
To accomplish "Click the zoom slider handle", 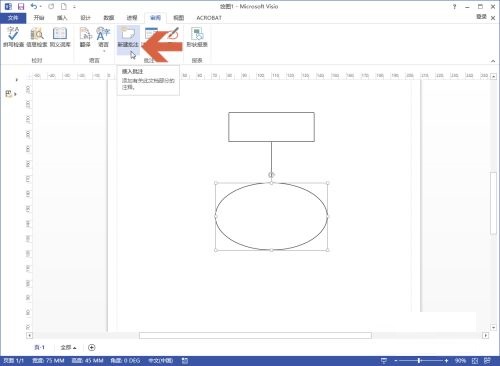I will click(419, 361).
